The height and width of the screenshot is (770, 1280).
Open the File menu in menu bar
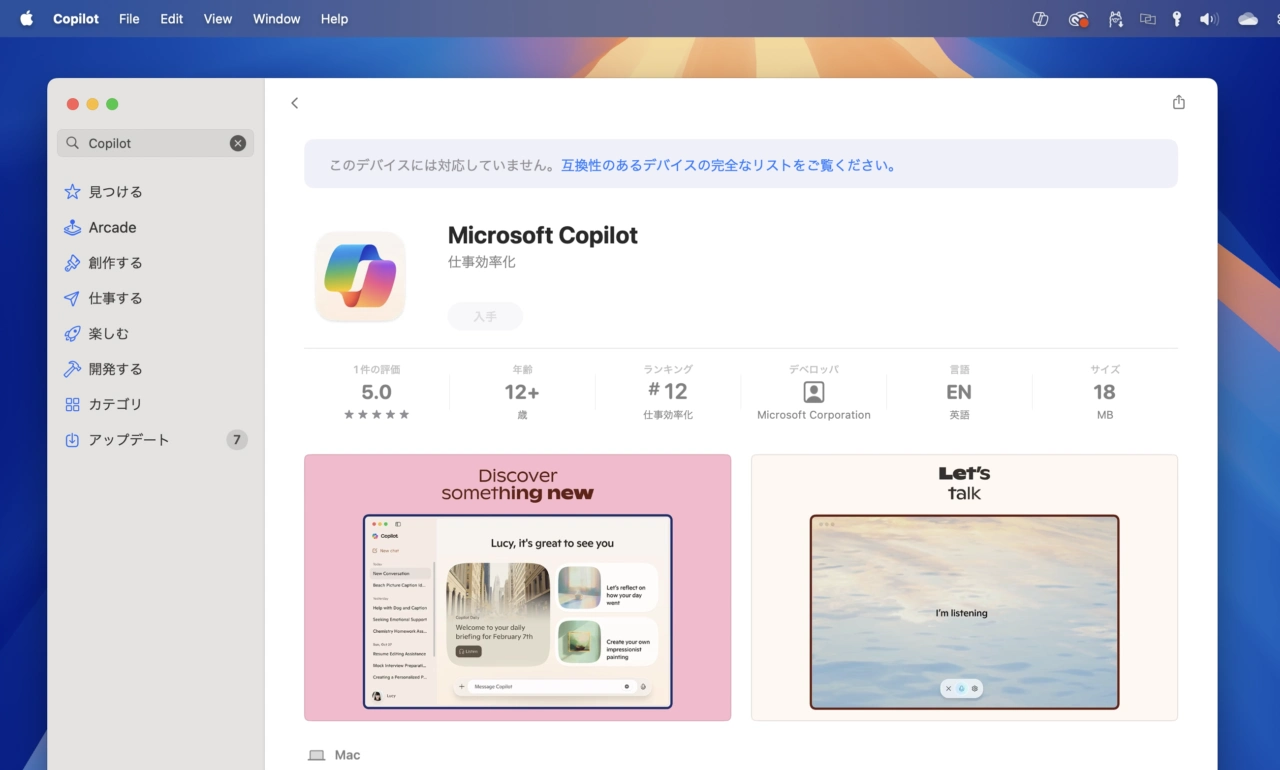(x=129, y=19)
